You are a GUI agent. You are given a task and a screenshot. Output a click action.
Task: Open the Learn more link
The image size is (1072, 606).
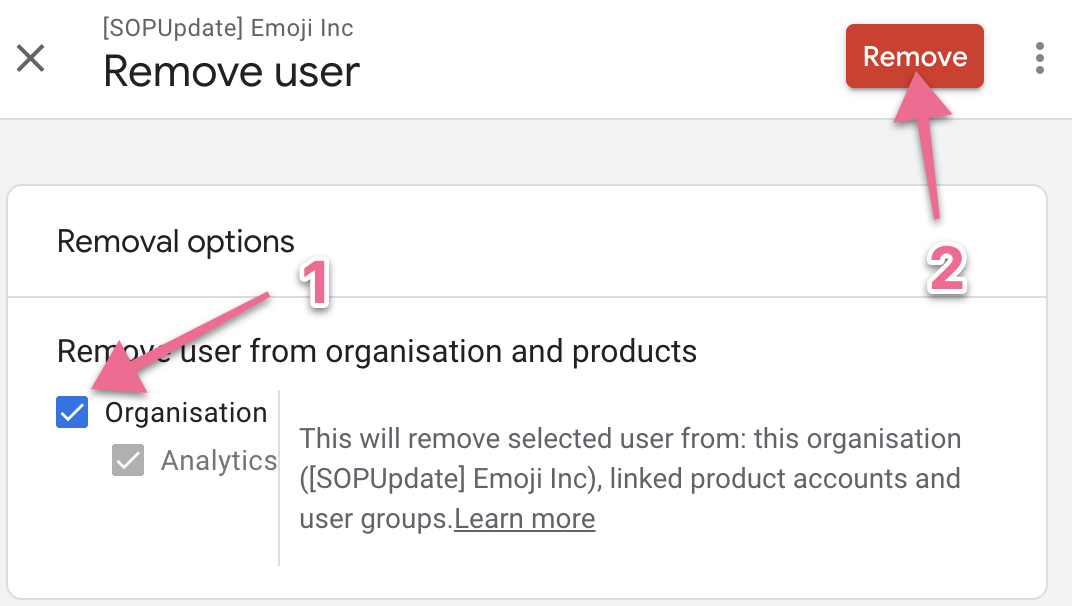pos(524,519)
